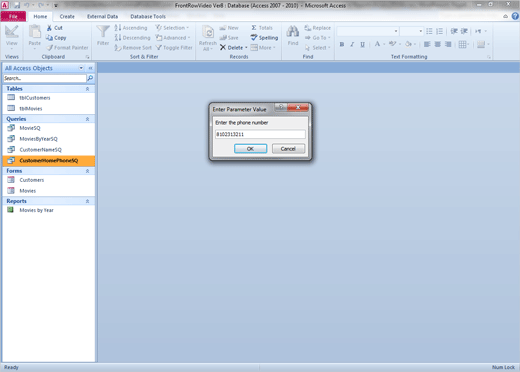Click the Totals sigma button
The width and height of the screenshot is (520, 372).
click(262, 28)
